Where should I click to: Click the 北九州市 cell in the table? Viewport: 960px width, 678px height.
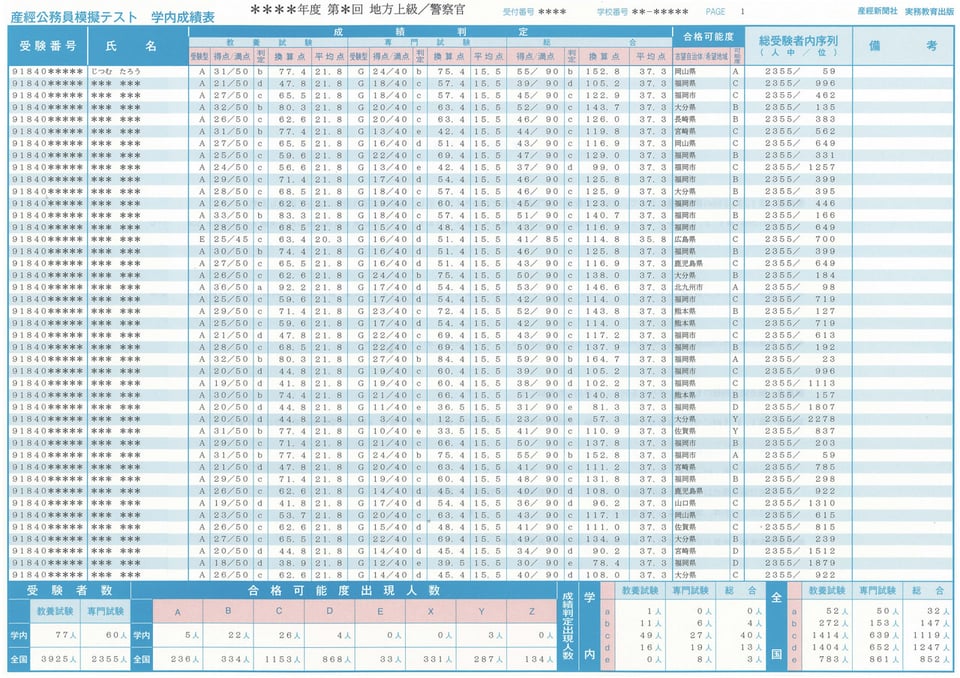click(691, 287)
